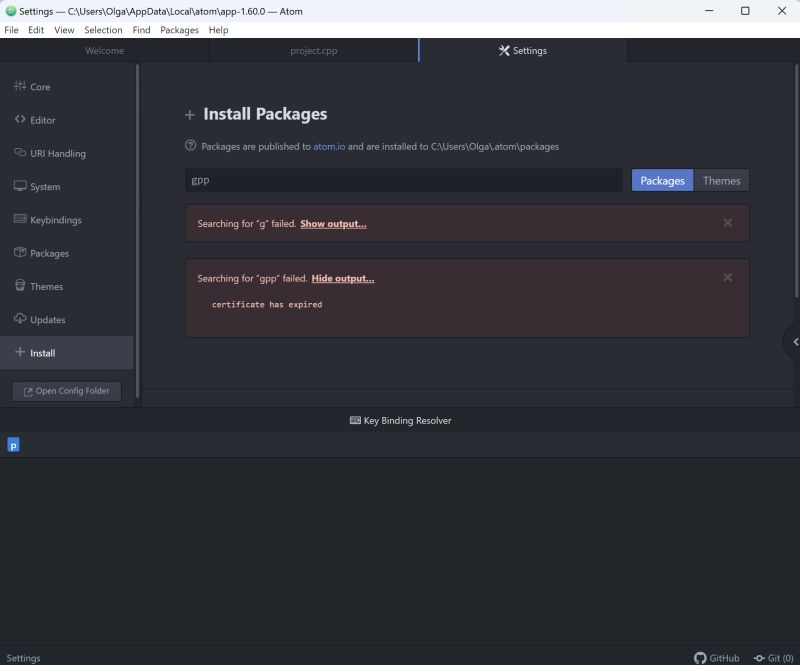The height and width of the screenshot is (665, 800).
Task: Open the Packages menu
Action: click(179, 30)
